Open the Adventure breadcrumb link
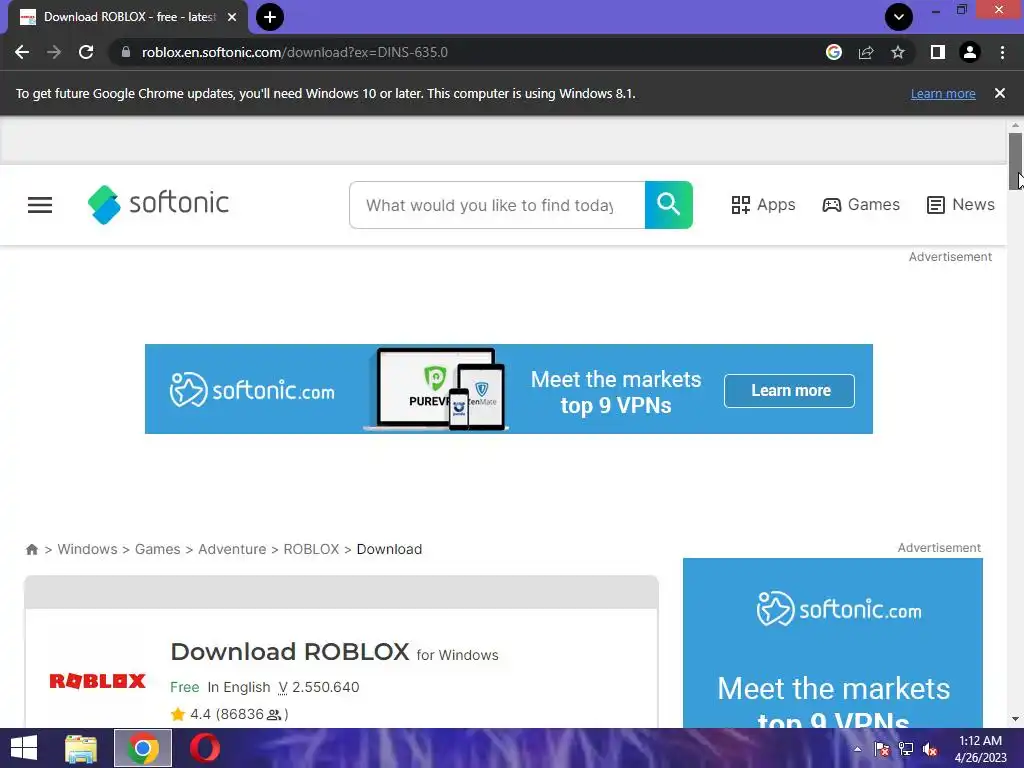 click(232, 549)
